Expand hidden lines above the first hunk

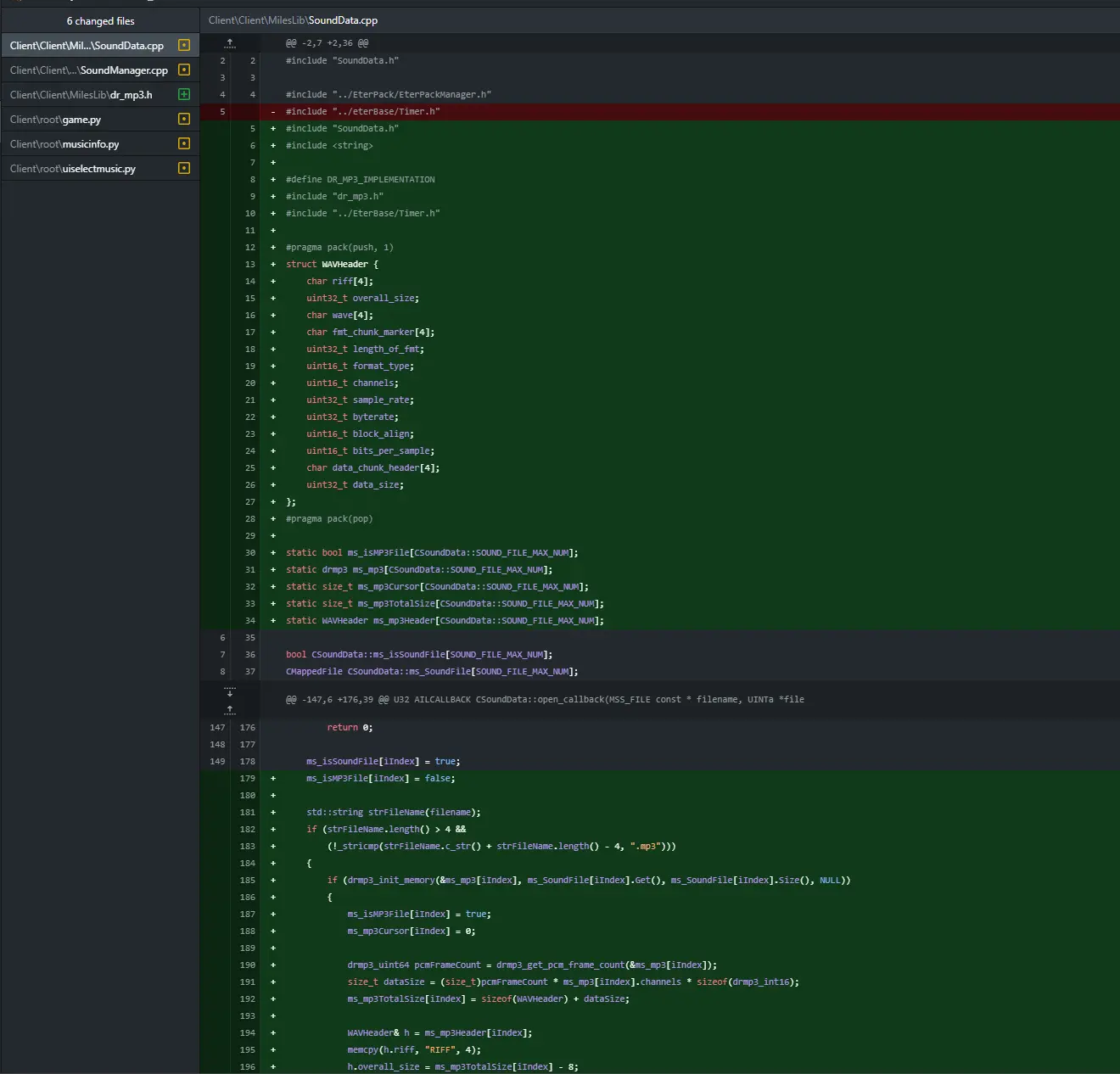click(230, 42)
